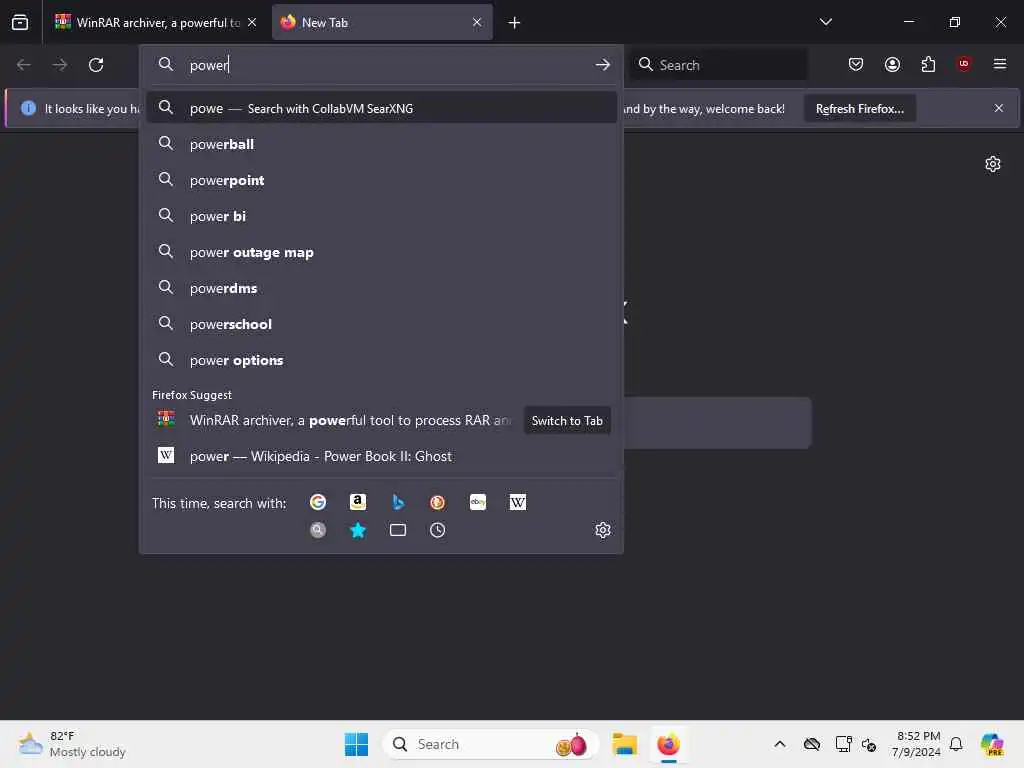The height and width of the screenshot is (768, 1024).
Task: Choose the powerdms suggestion
Action: (x=381, y=288)
